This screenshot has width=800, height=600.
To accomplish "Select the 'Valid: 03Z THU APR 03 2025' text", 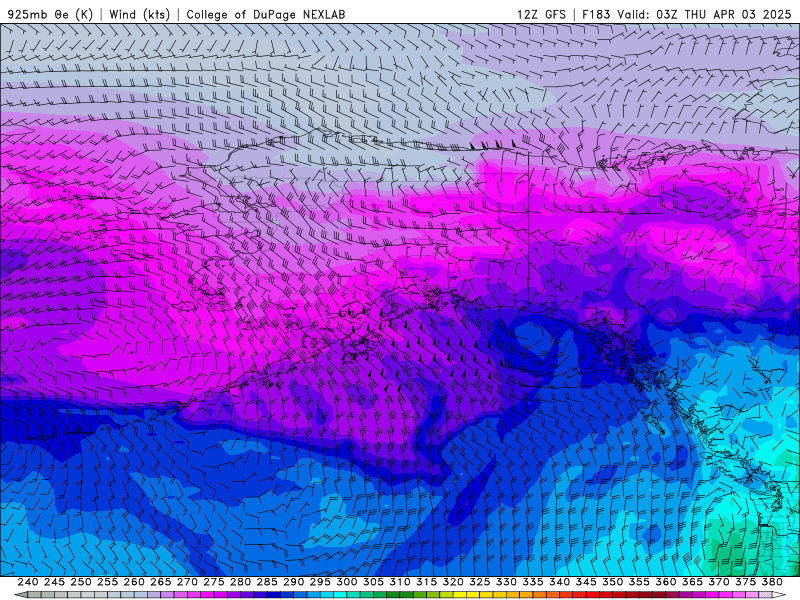I will (x=704, y=14).
